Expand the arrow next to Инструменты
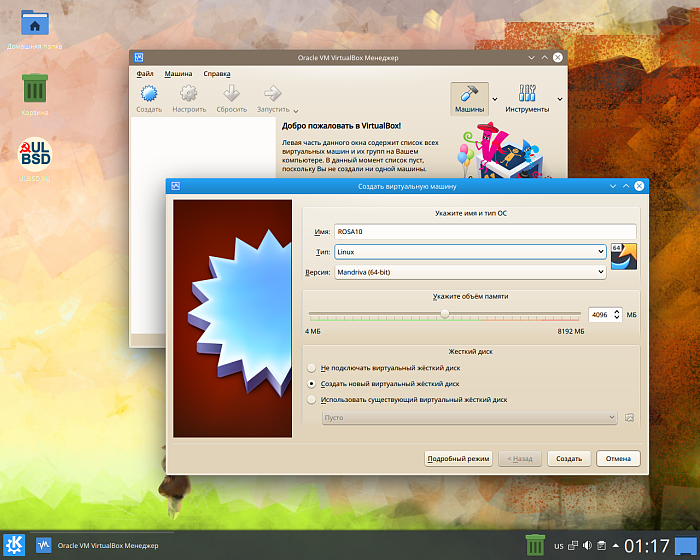 (x=560, y=99)
